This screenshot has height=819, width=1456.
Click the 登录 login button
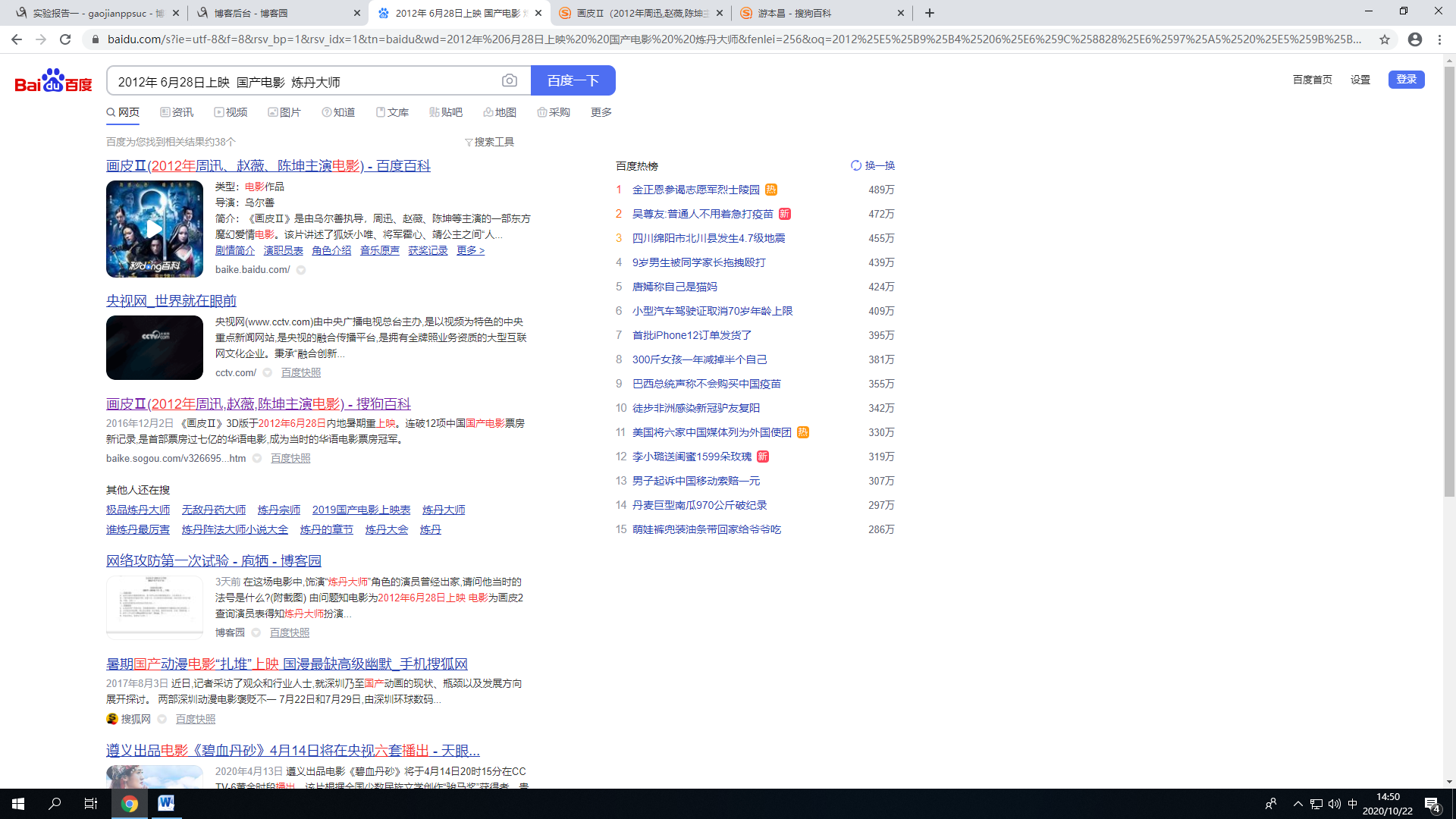[1406, 80]
